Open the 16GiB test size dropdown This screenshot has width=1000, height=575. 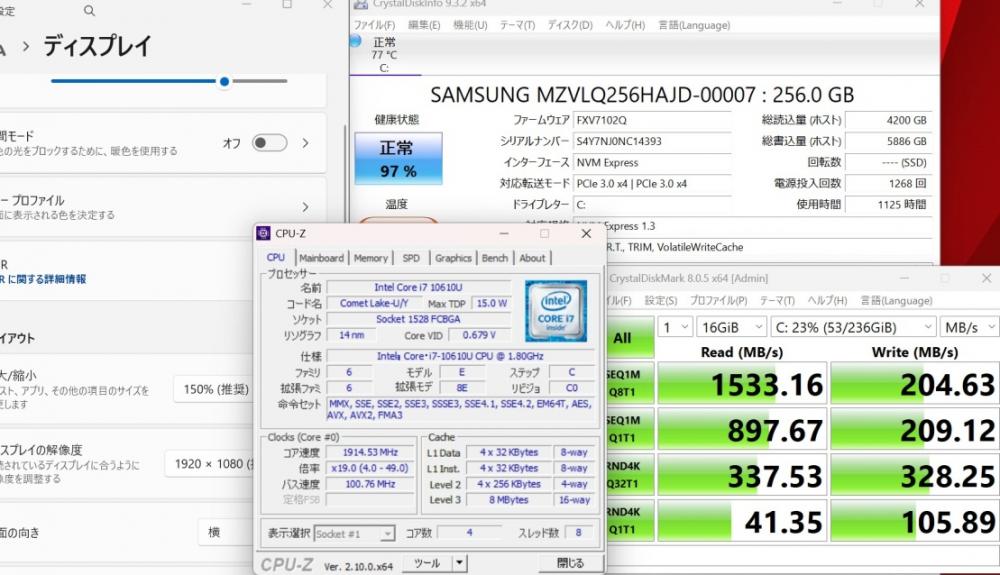point(732,328)
